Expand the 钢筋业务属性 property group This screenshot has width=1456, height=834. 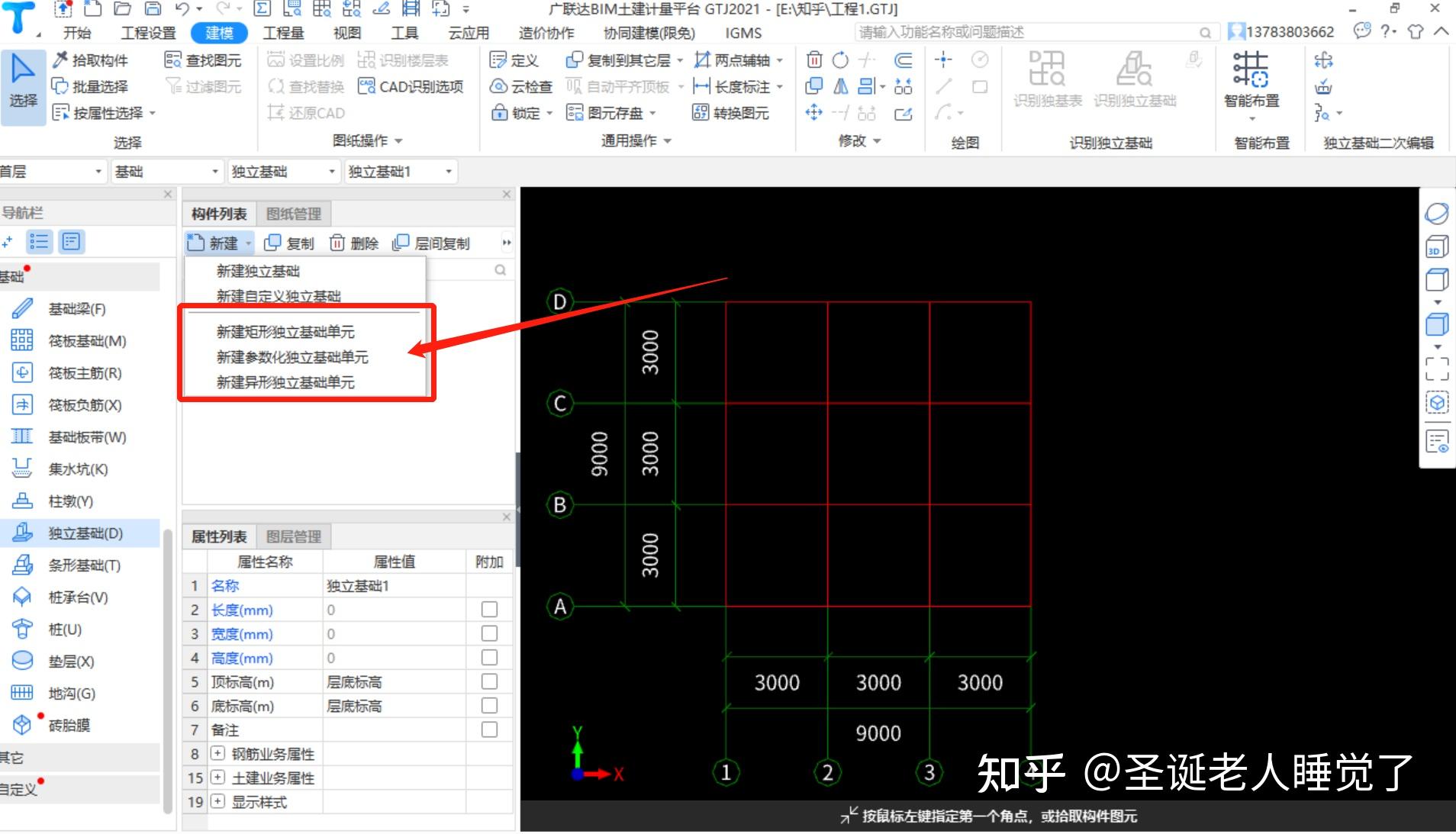tap(217, 753)
